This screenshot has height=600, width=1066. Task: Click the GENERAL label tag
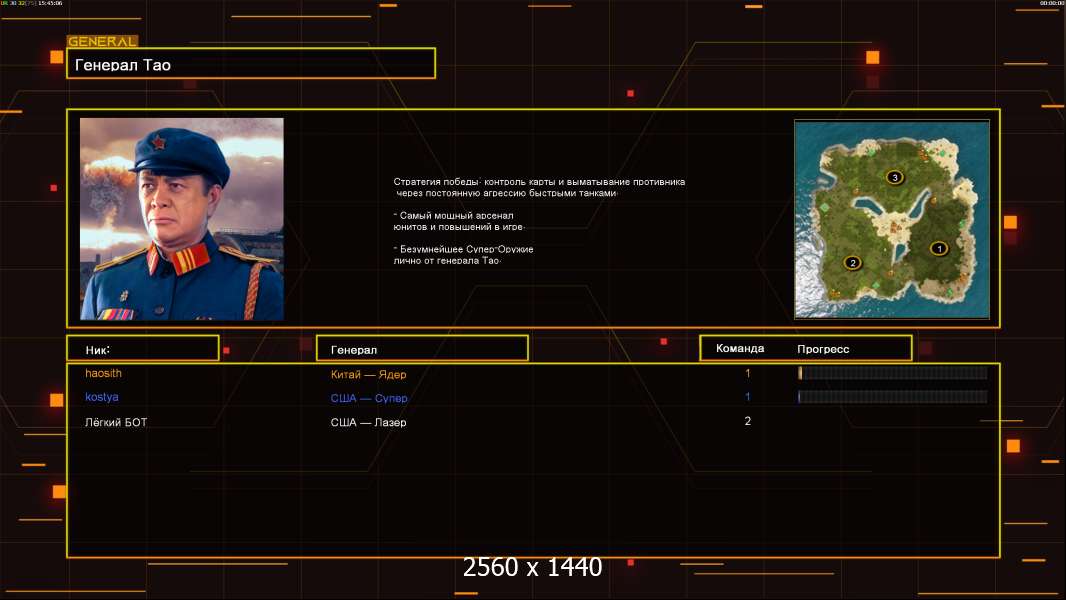click(x=102, y=41)
